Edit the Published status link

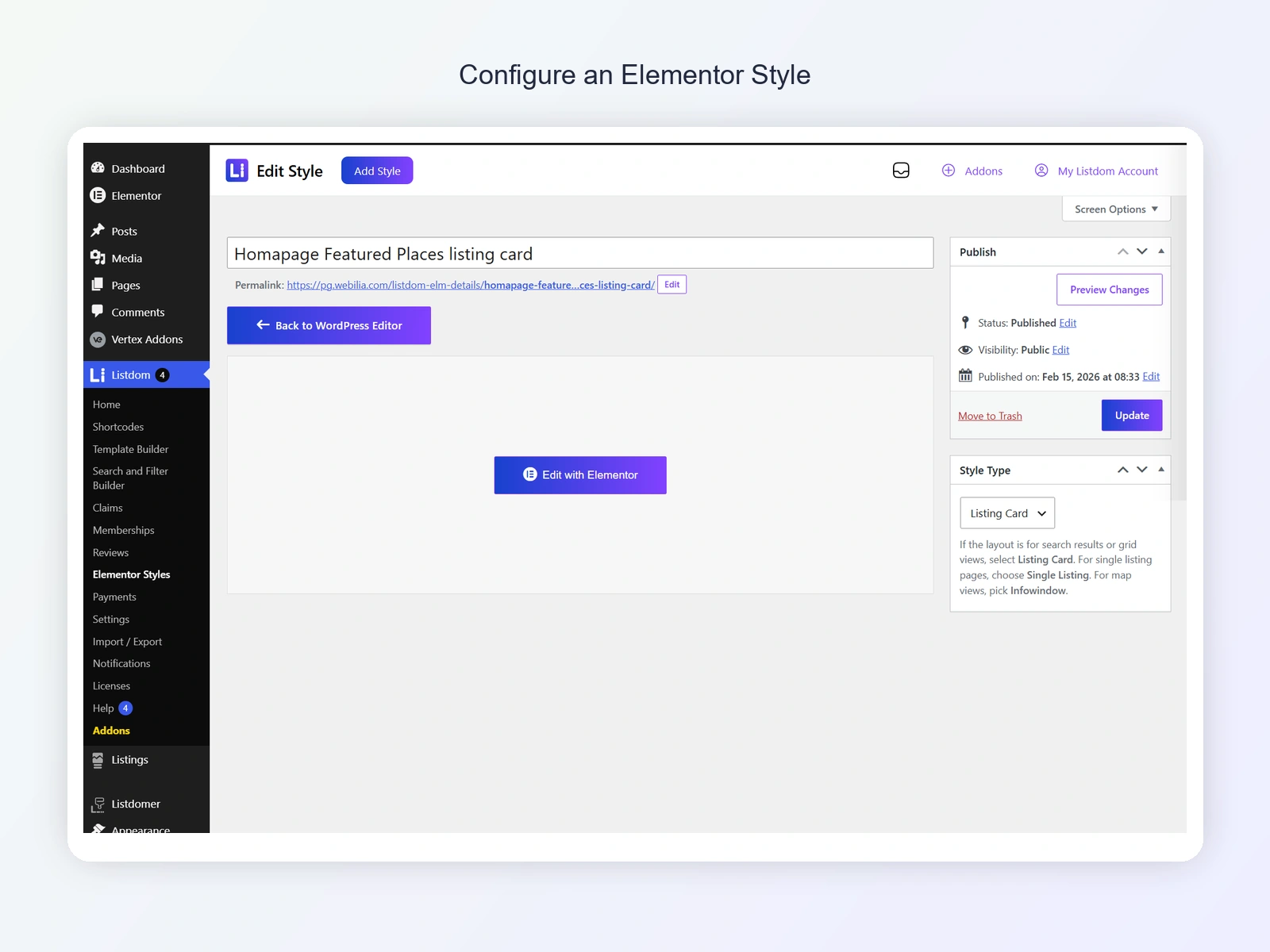point(1068,323)
